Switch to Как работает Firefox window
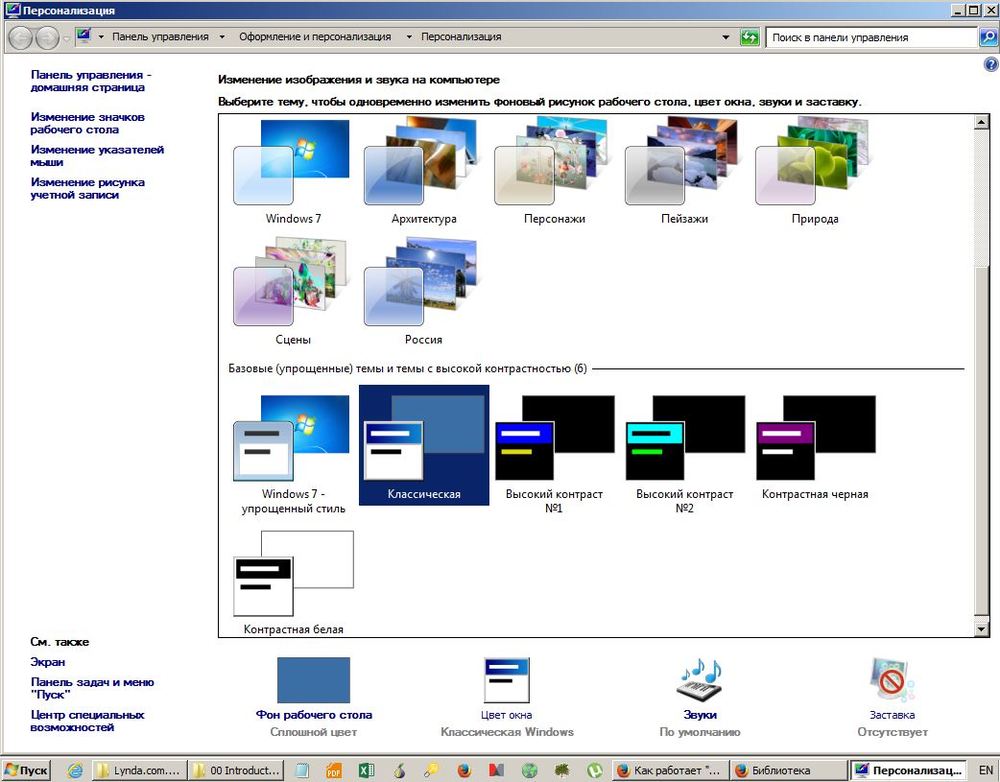Screen dimensions: 1000x782 (669, 770)
